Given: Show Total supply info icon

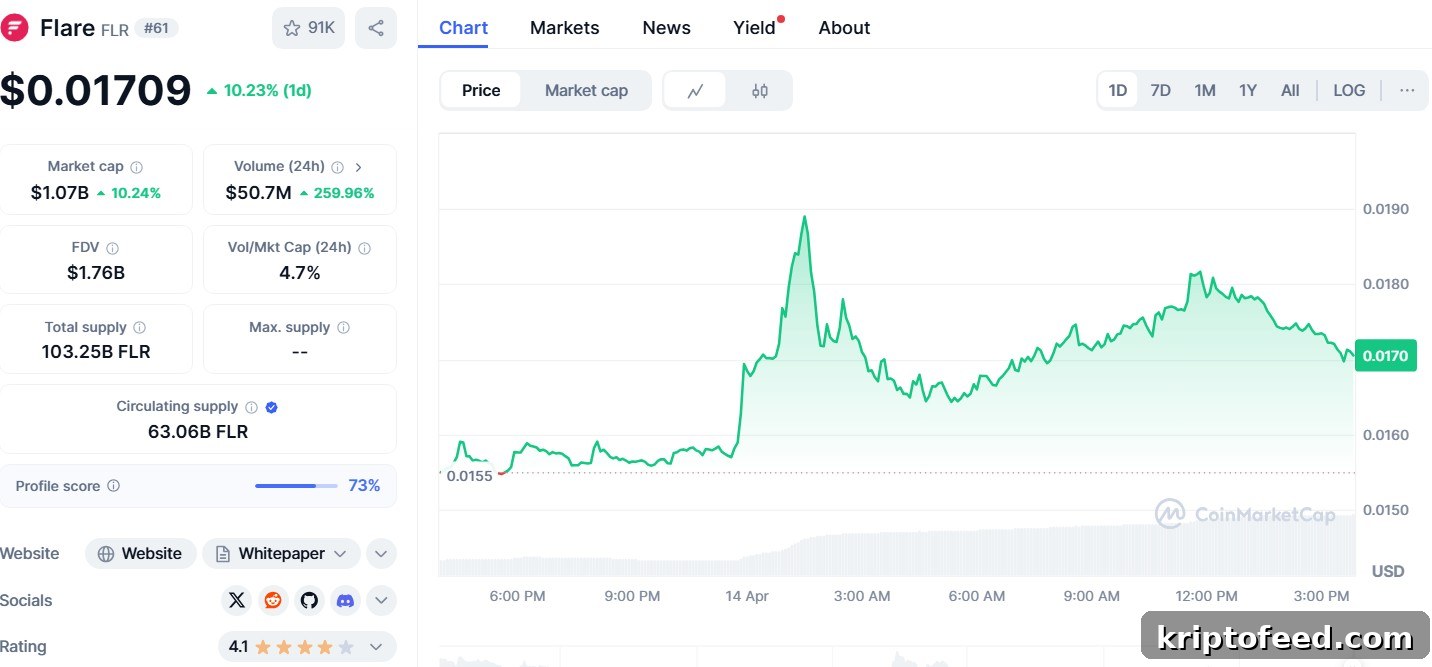Looking at the screenshot, I should [x=140, y=327].
